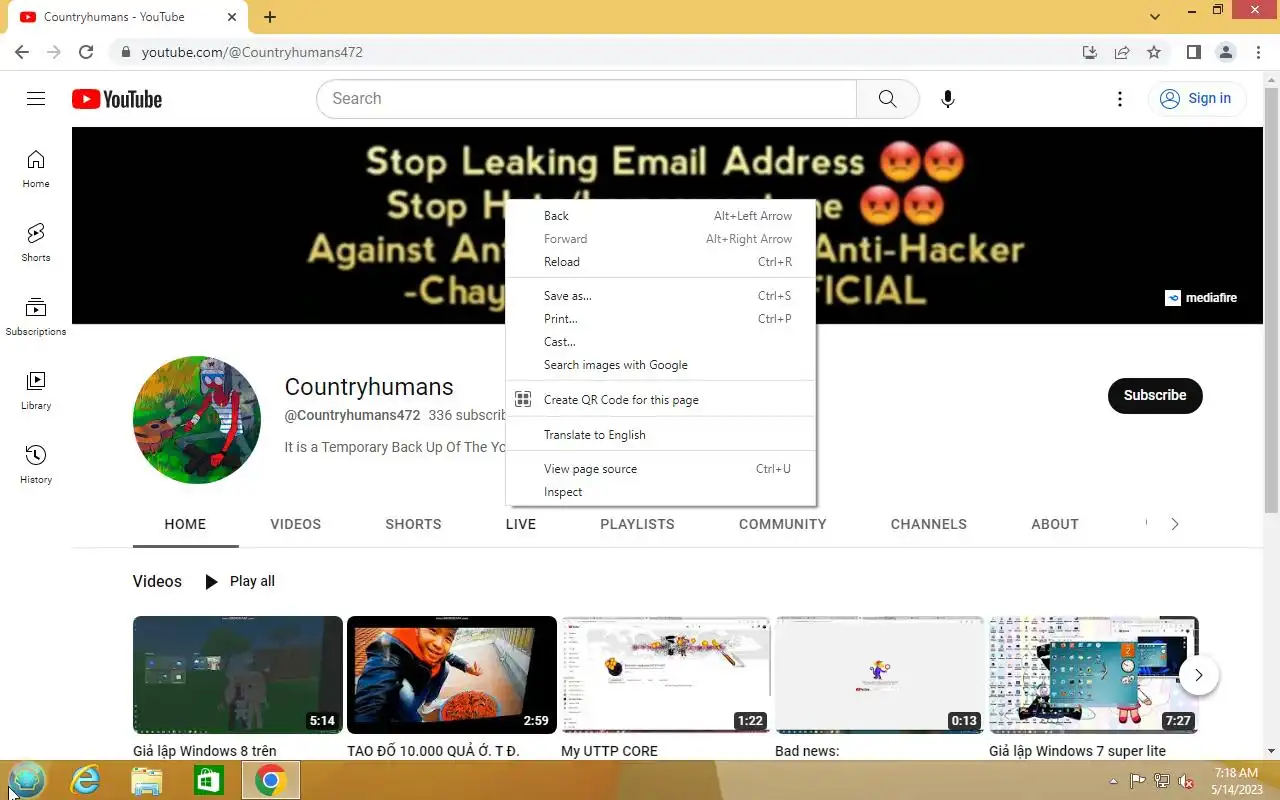Open the 5:14 Giả lập Windows 8 thumbnail
Viewport: 1280px width, 800px height.
pyautogui.click(x=238, y=675)
